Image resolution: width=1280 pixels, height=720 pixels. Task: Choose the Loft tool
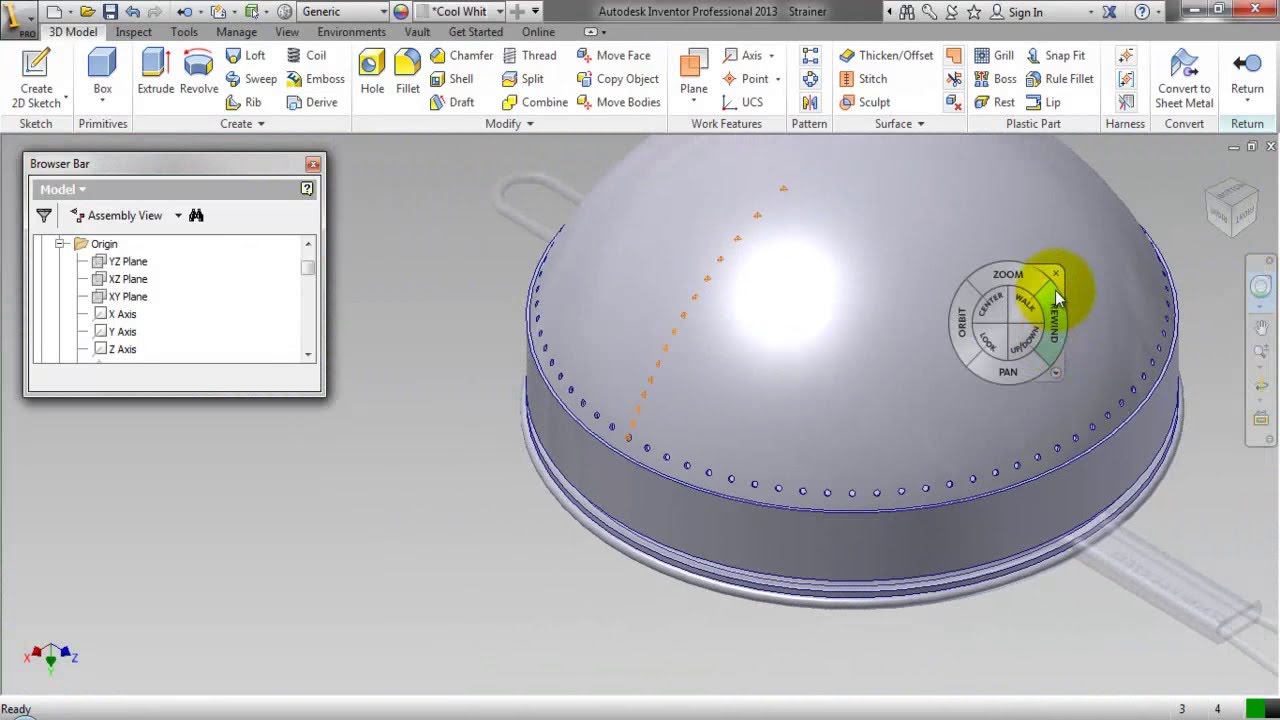pyautogui.click(x=245, y=55)
